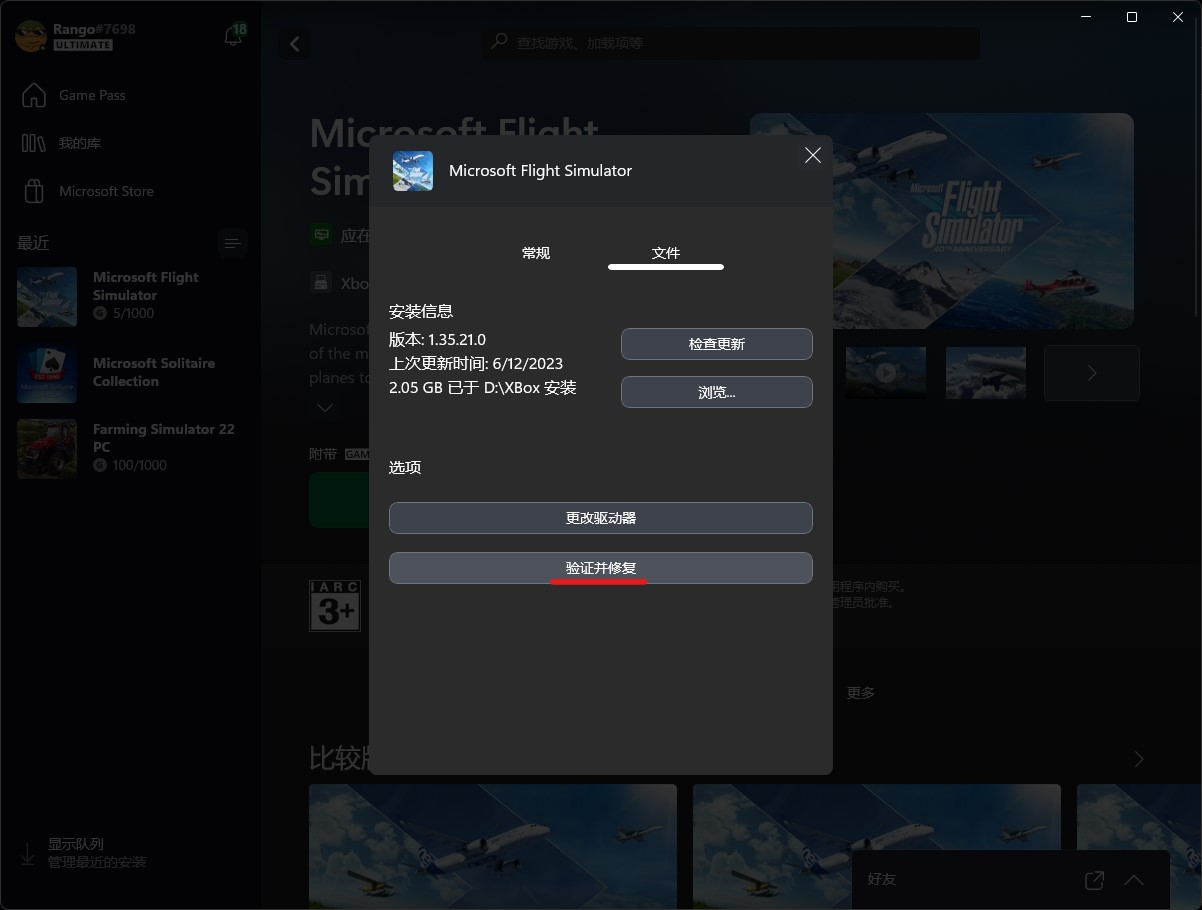Viewport: 1202px width, 910px height.
Task: Play the video thumbnail in gallery
Action: (x=886, y=373)
